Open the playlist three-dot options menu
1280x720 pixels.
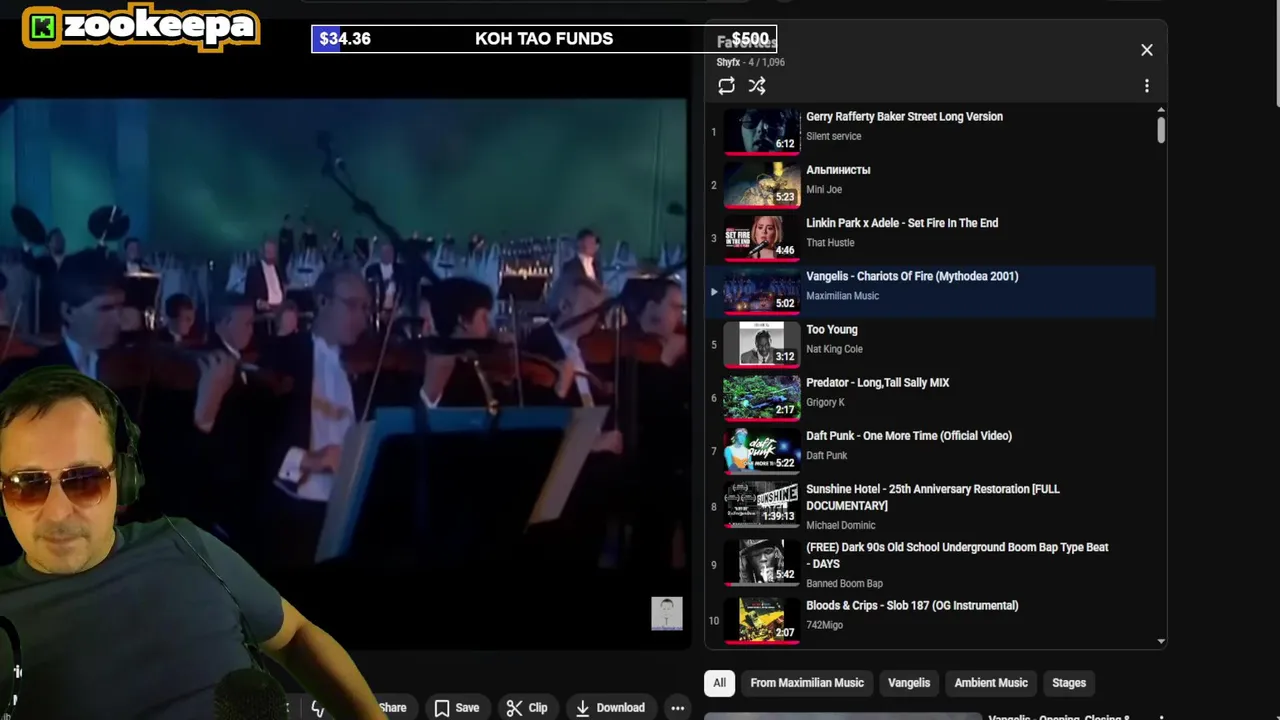pos(1146,86)
